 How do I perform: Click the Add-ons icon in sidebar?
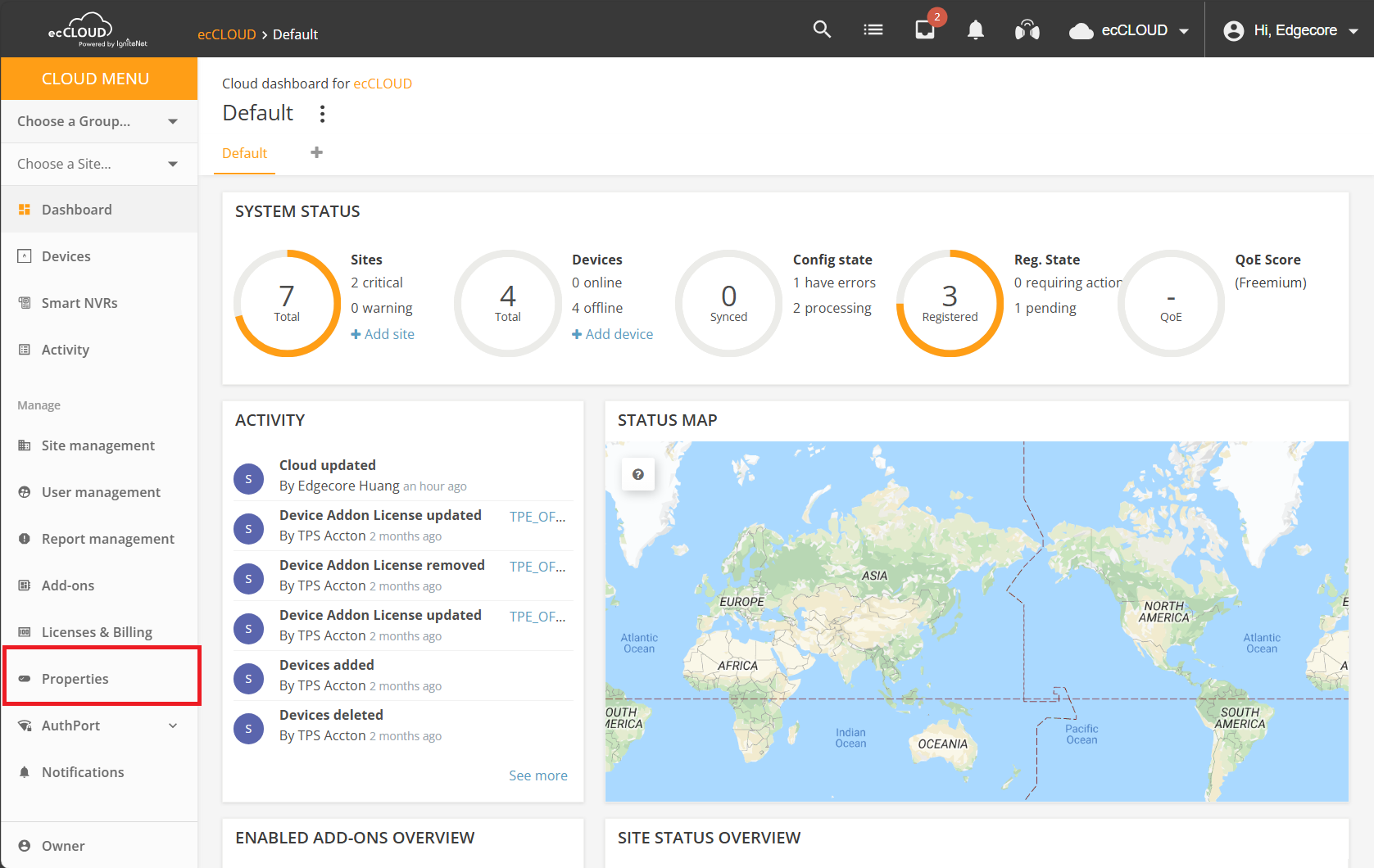pyautogui.click(x=25, y=585)
